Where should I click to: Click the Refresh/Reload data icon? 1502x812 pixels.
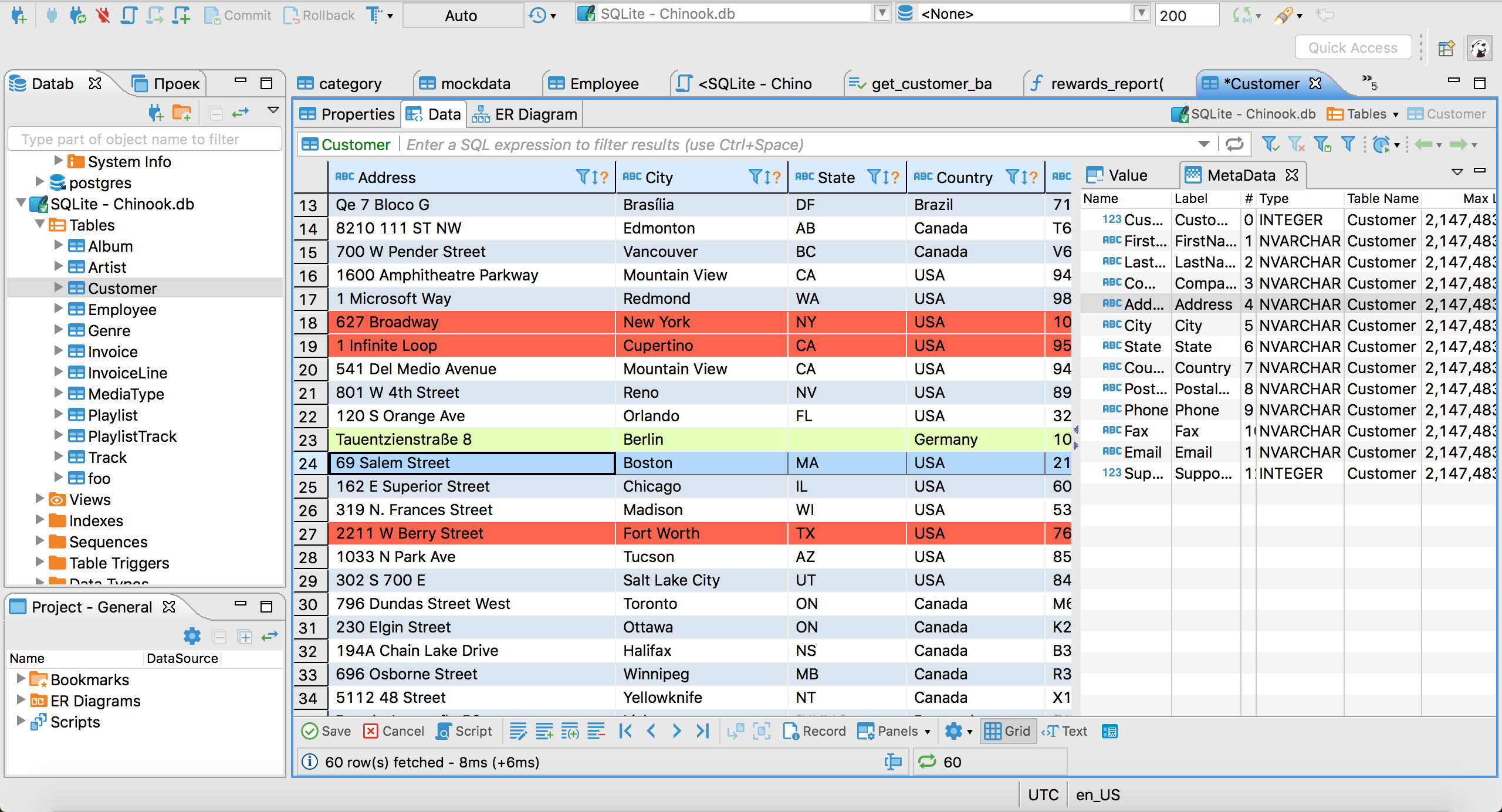coord(1235,147)
